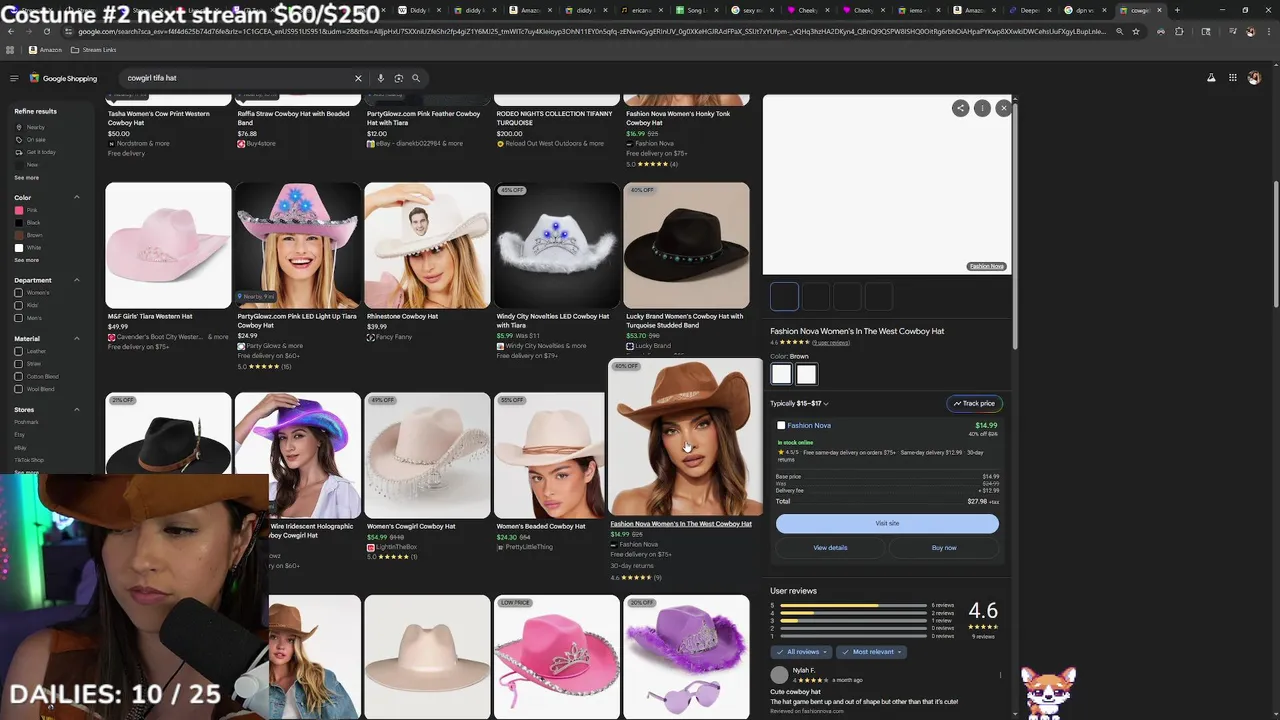Collapse the Department filter section
This screenshot has height=720, width=1280.
pyautogui.click(x=77, y=280)
